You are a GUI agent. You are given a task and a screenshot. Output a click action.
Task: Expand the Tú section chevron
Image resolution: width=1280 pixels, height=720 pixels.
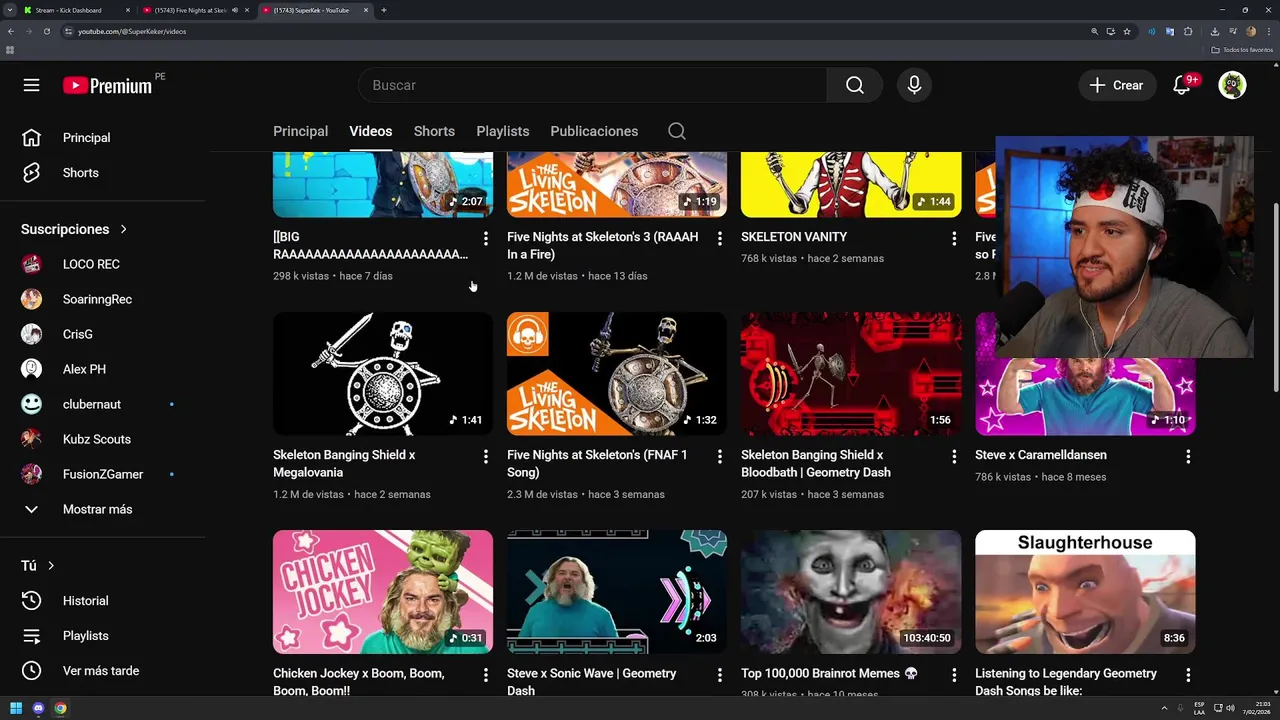tap(51, 566)
